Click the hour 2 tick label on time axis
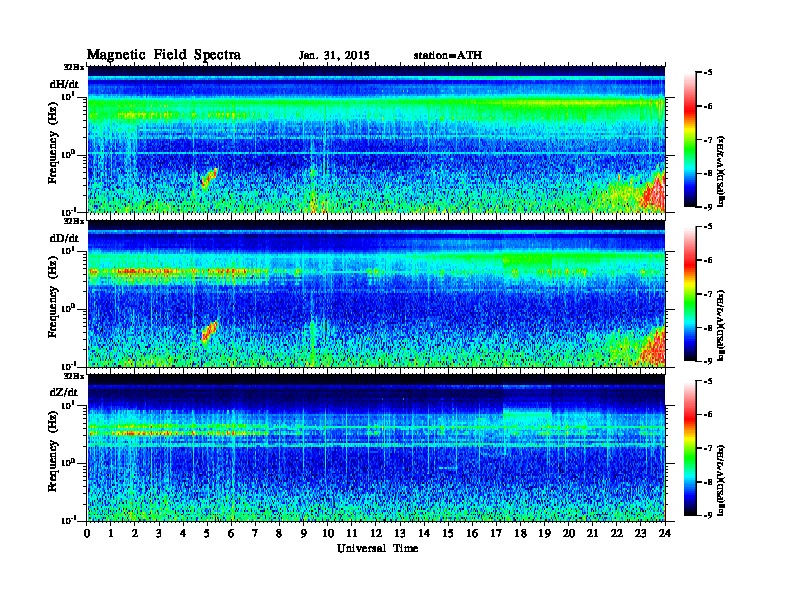This screenshot has width=792, height=612. point(135,533)
